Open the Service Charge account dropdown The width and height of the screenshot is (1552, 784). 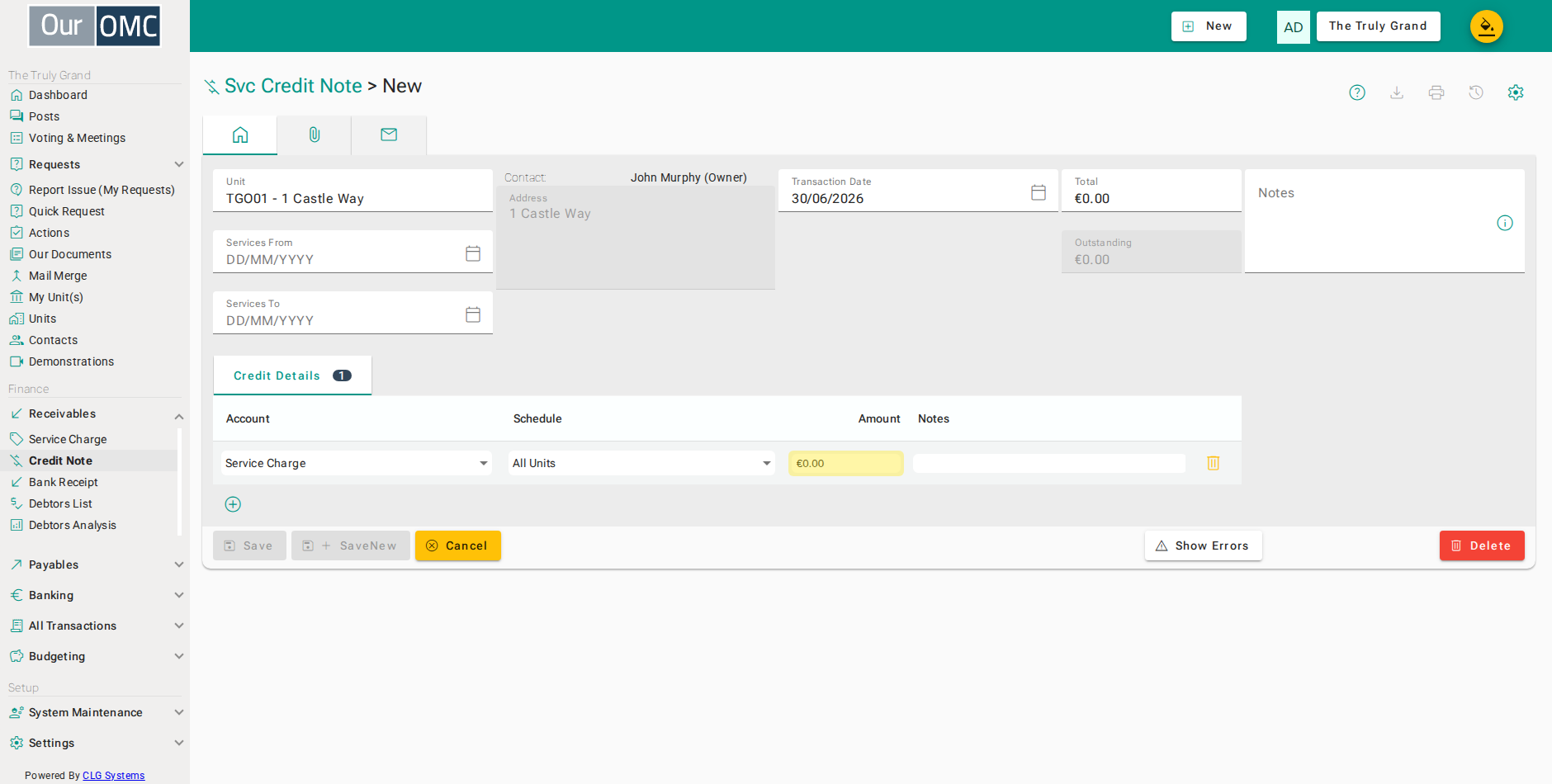(x=357, y=463)
